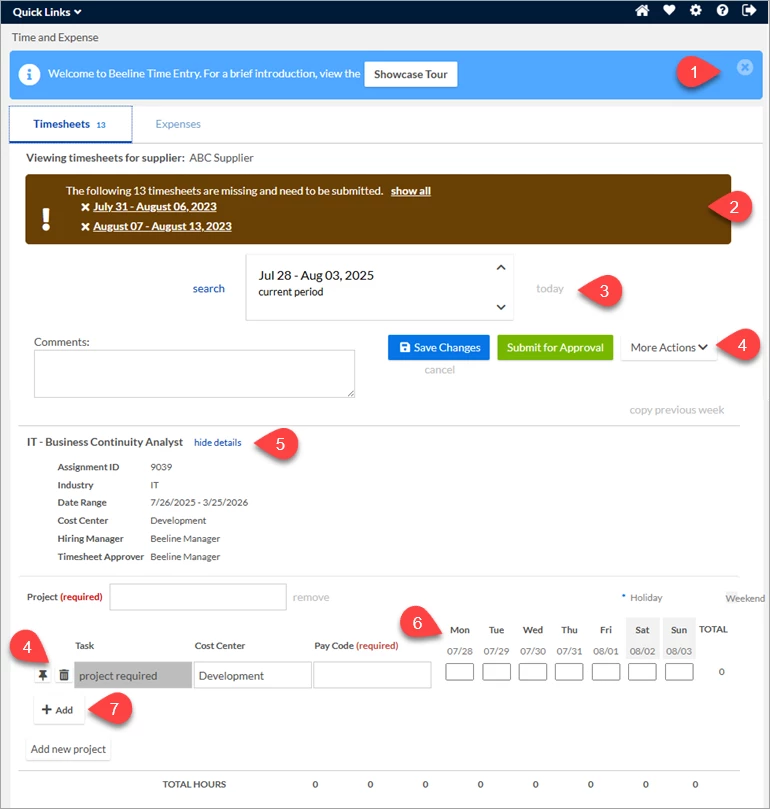Image resolution: width=770 pixels, height=809 pixels.
Task: Launch the Showcase Tour
Action: [x=411, y=74]
